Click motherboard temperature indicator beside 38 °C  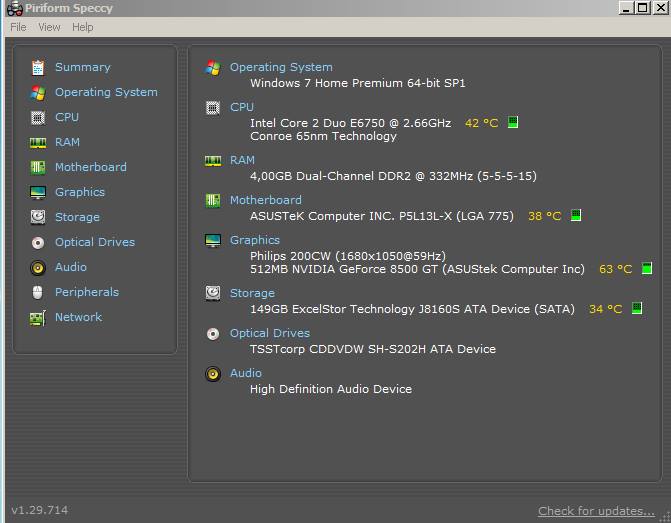click(x=576, y=215)
